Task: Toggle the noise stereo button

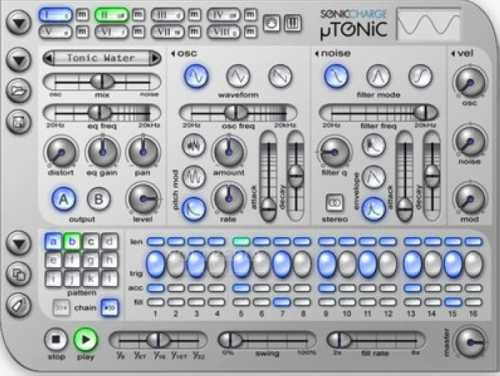Action: (335, 202)
